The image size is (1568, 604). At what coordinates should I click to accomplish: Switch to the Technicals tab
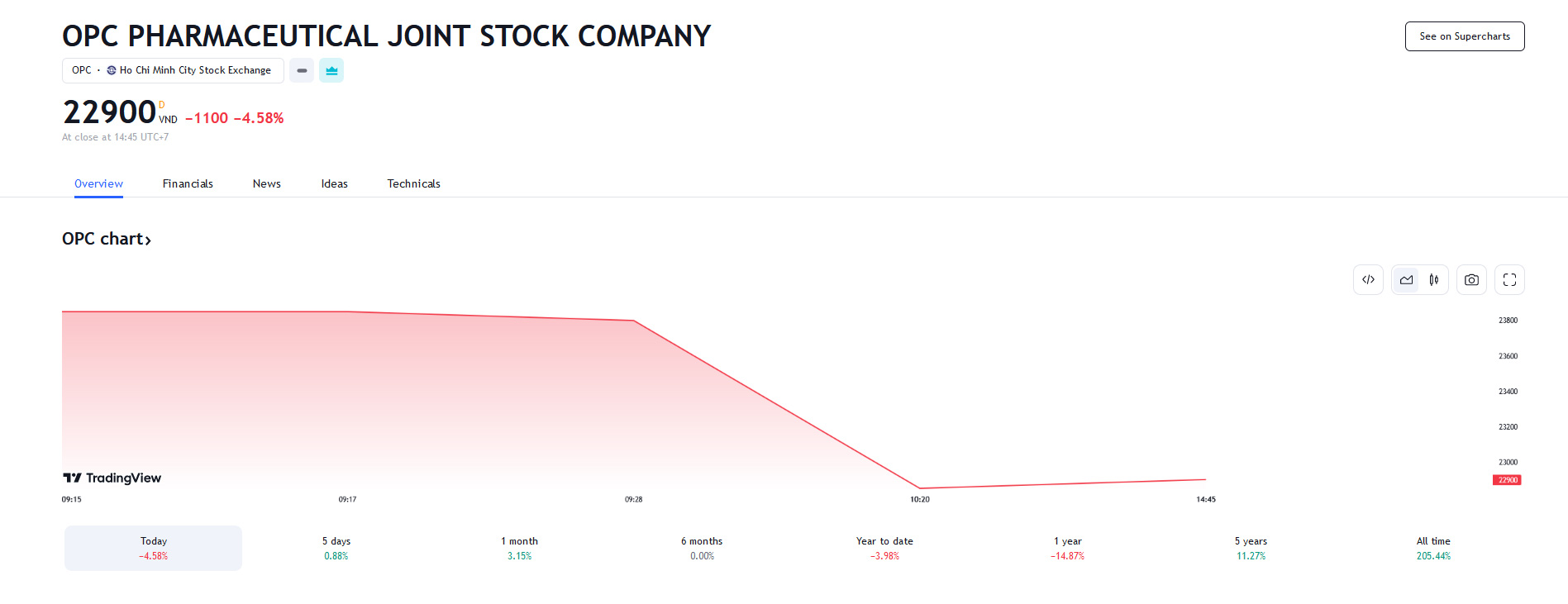coord(413,184)
